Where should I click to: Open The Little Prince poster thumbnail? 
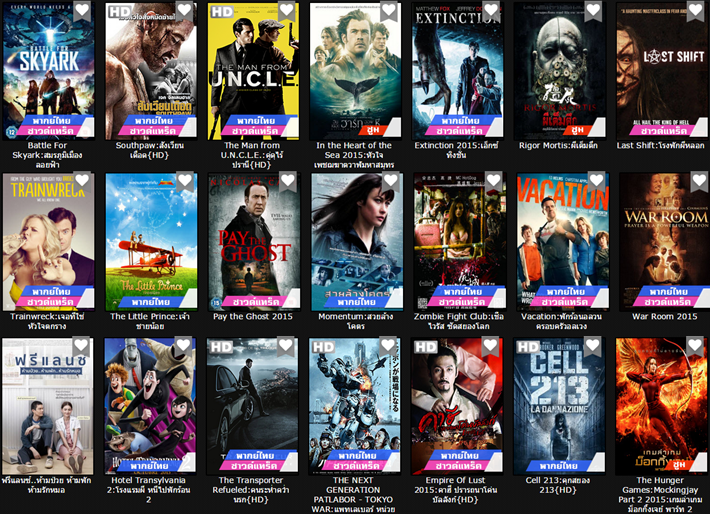152,241
